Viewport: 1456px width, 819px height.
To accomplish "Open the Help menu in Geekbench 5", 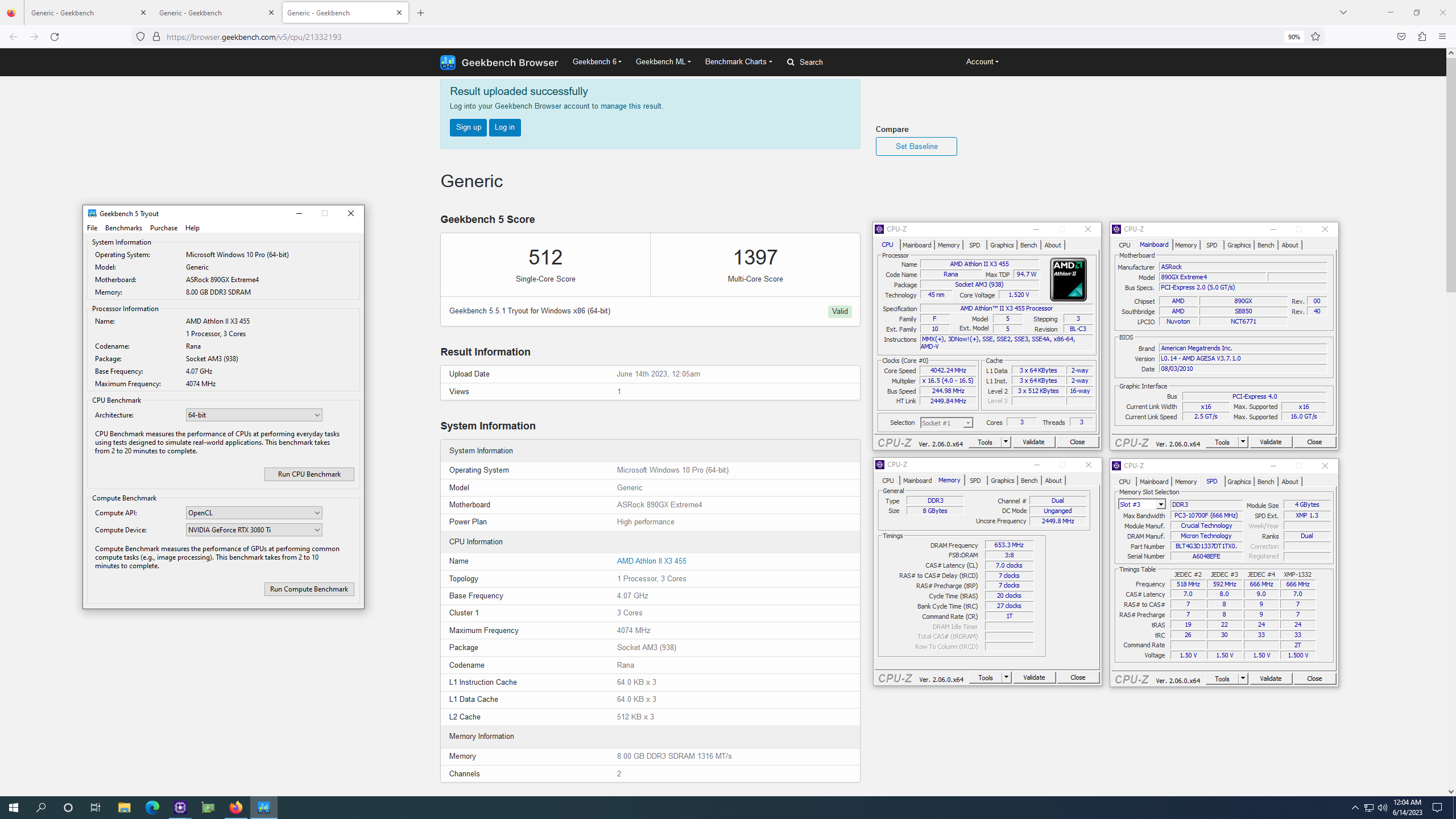I will coord(192,228).
